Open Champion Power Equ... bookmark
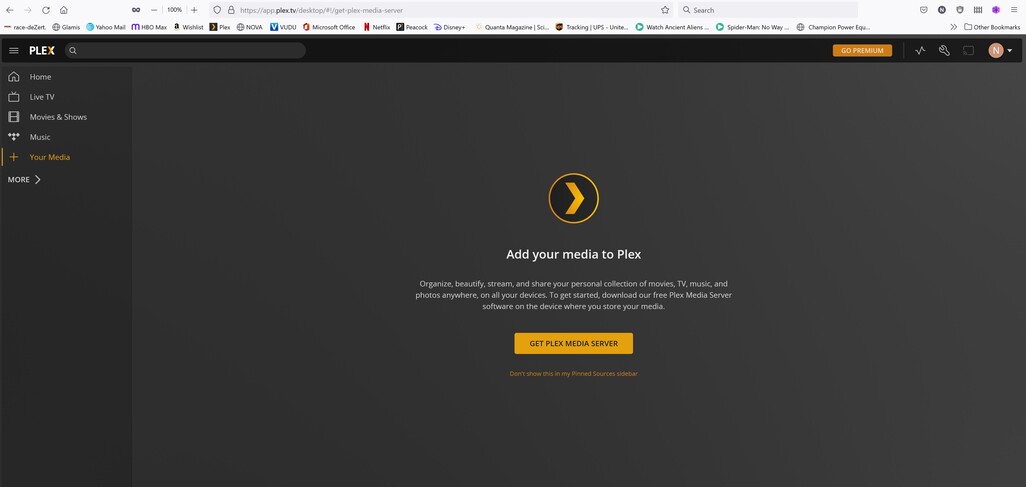 click(833, 27)
